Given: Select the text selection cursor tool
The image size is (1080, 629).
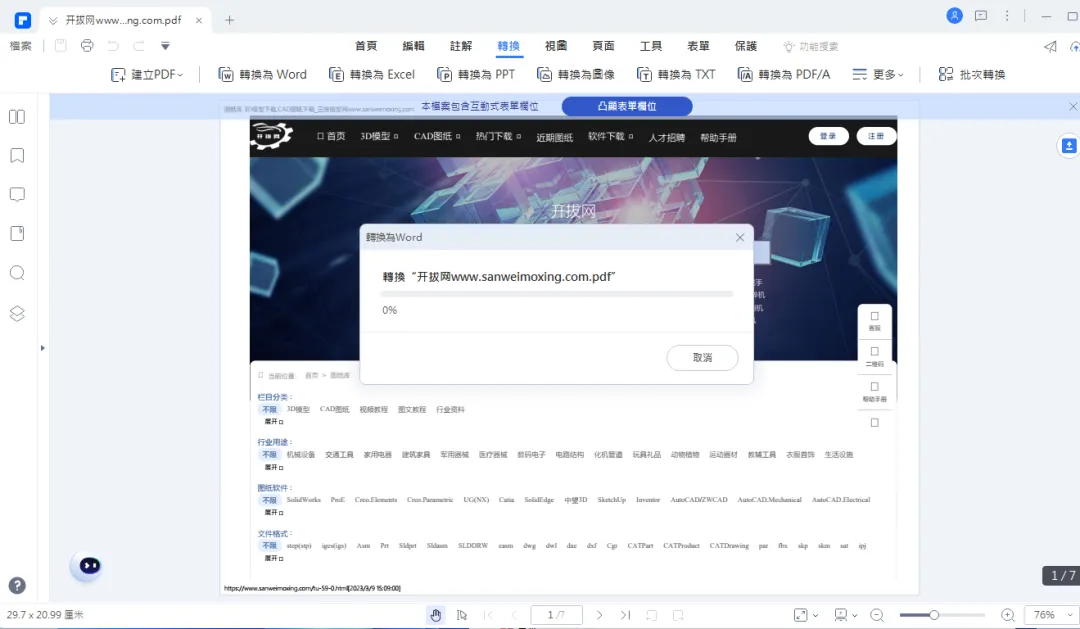Looking at the screenshot, I should coord(462,615).
